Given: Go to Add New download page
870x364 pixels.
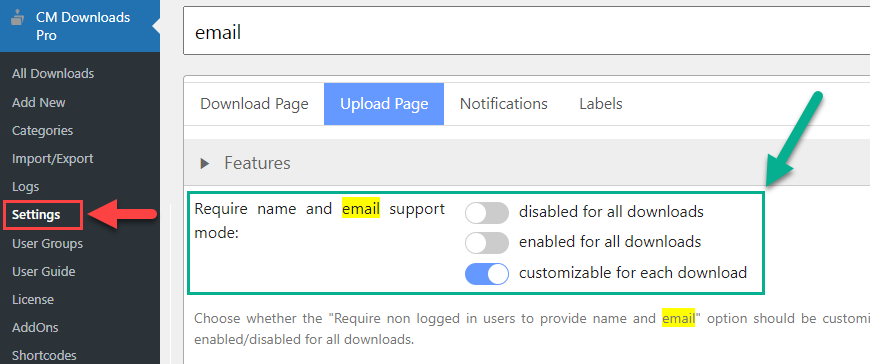Looking at the screenshot, I should coord(38,103).
